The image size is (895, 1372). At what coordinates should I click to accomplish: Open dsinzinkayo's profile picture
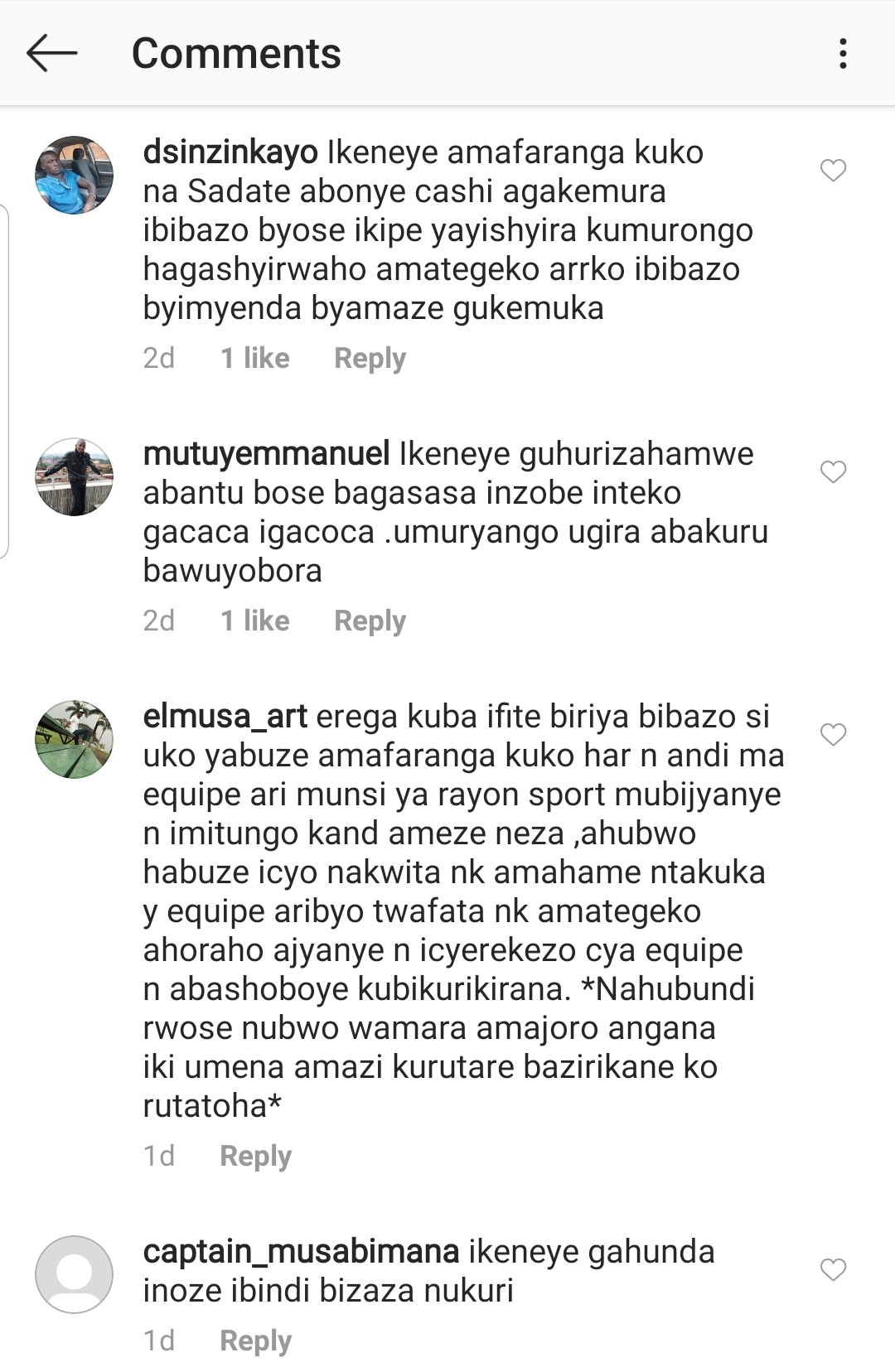click(x=74, y=176)
